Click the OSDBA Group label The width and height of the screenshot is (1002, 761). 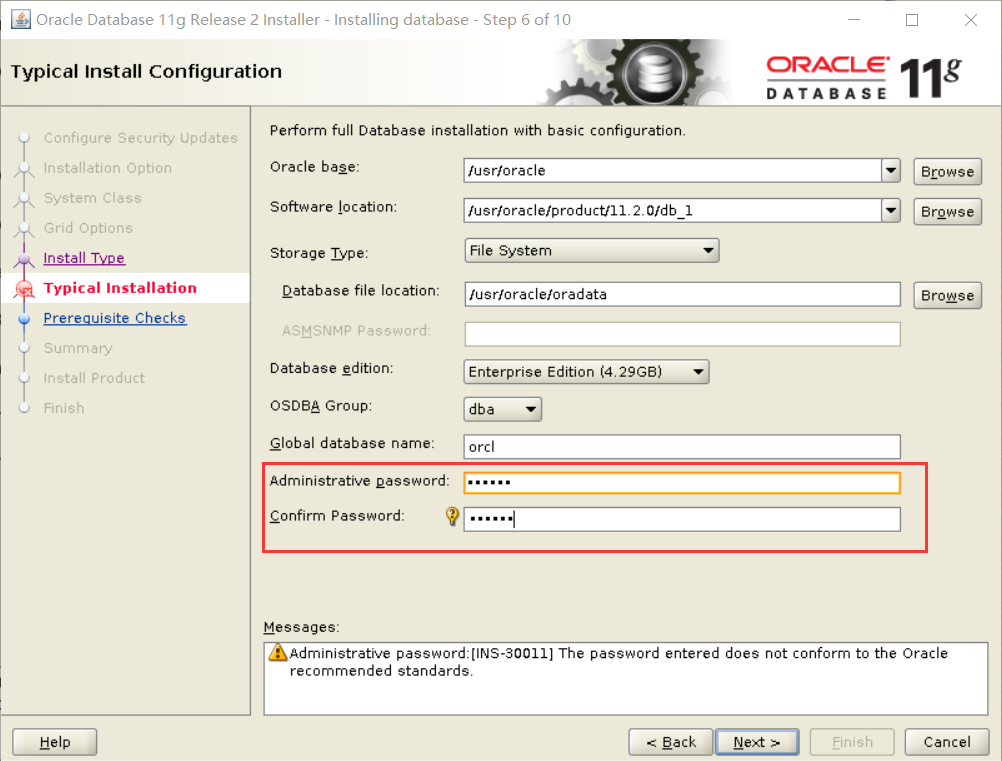(x=321, y=406)
